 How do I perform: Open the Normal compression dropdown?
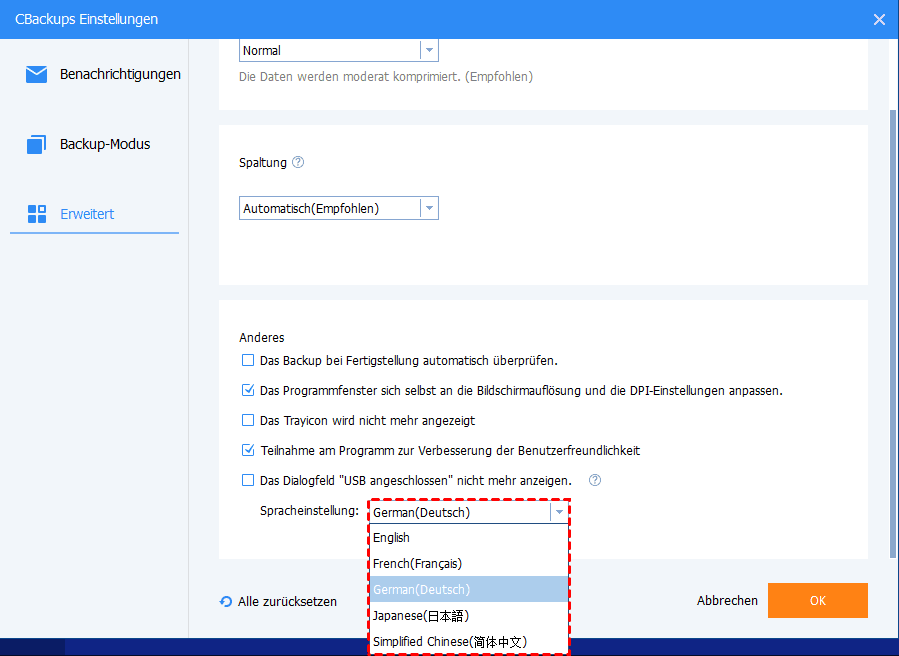[x=428, y=50]
